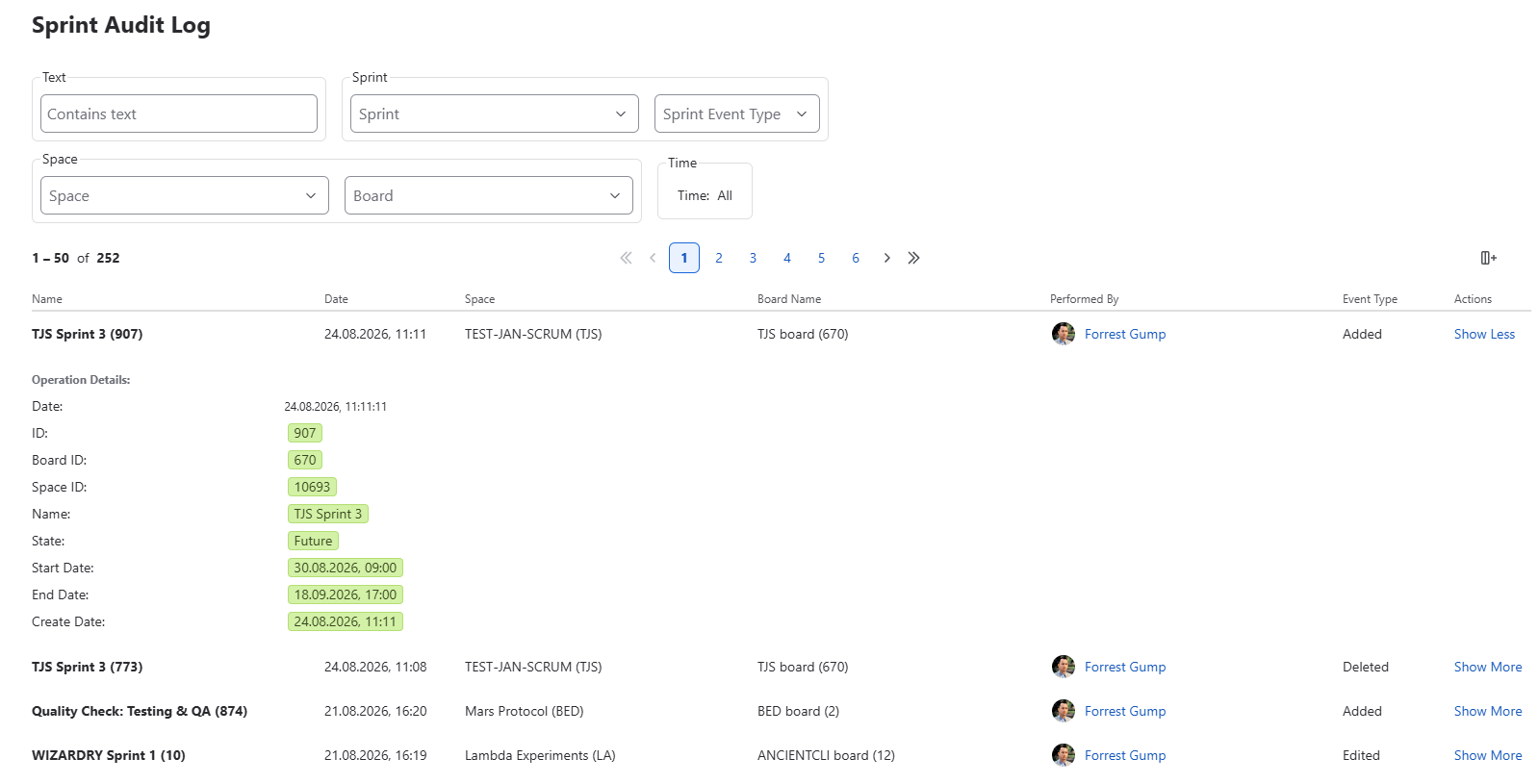
Task: Open the Time: All filter
Action: 705,195
